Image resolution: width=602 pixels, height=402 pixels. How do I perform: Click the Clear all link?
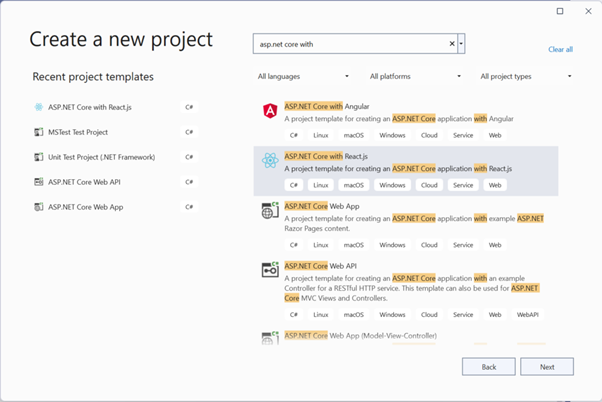pos(560,49)
